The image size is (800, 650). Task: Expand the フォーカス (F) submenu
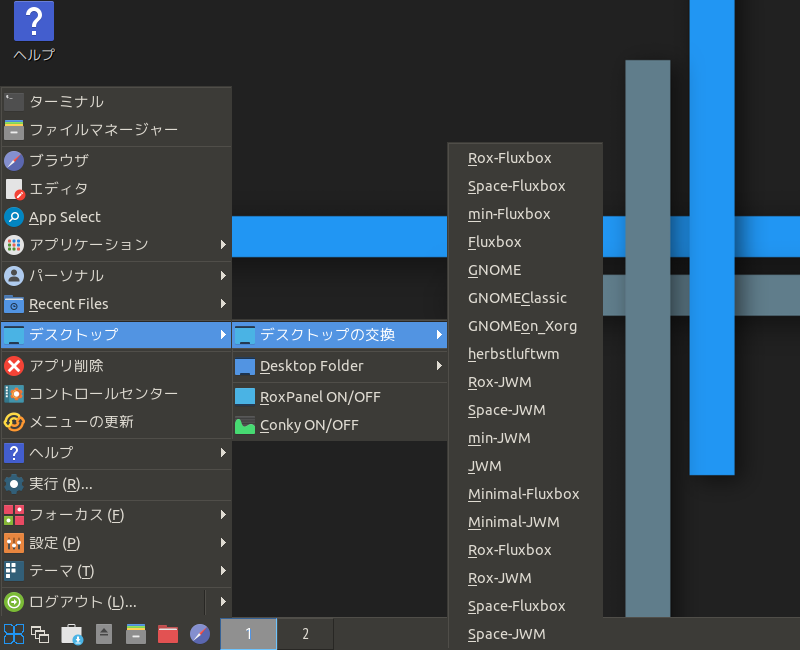click(x=116, y=515)
